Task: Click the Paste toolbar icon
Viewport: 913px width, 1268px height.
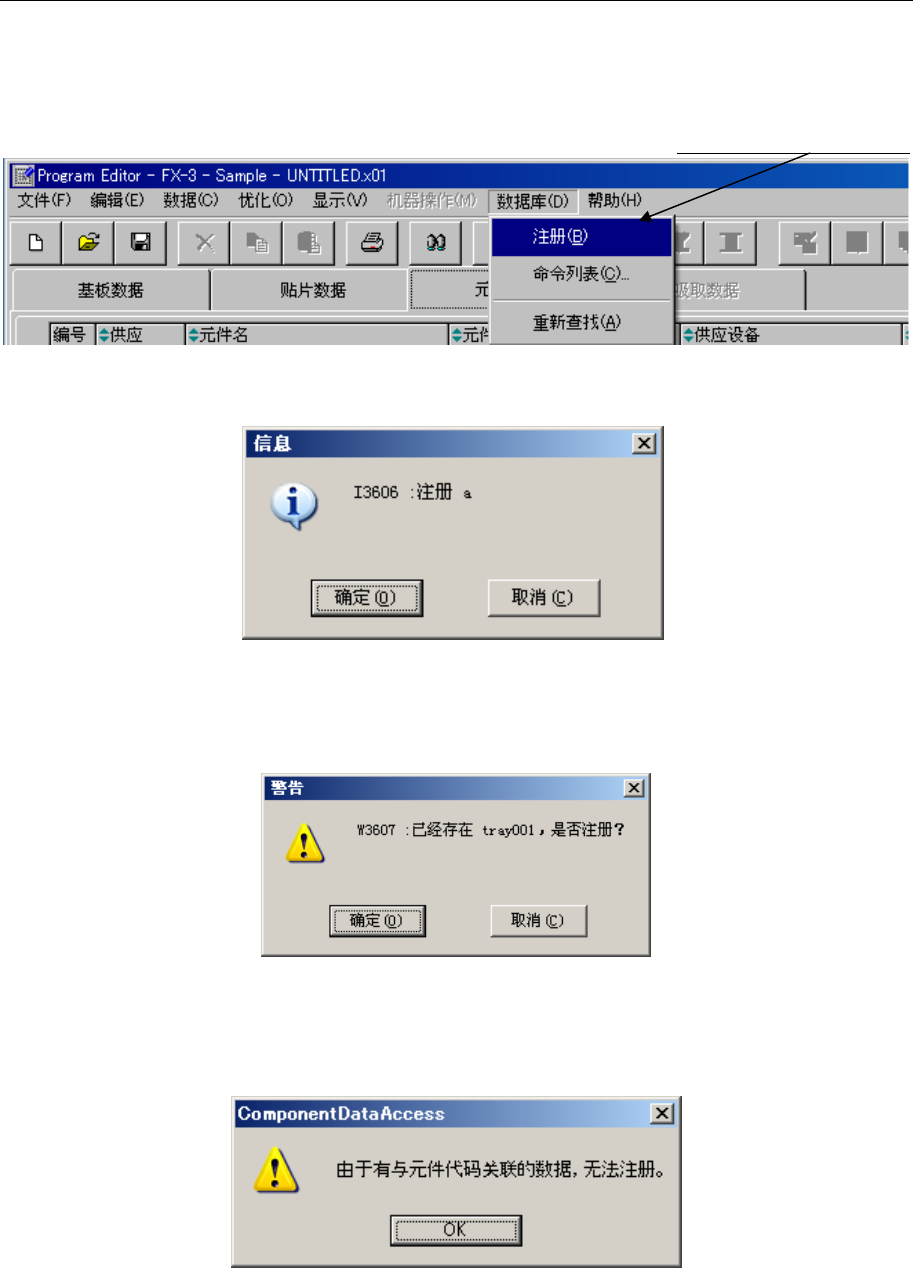Action: (308, 241)
